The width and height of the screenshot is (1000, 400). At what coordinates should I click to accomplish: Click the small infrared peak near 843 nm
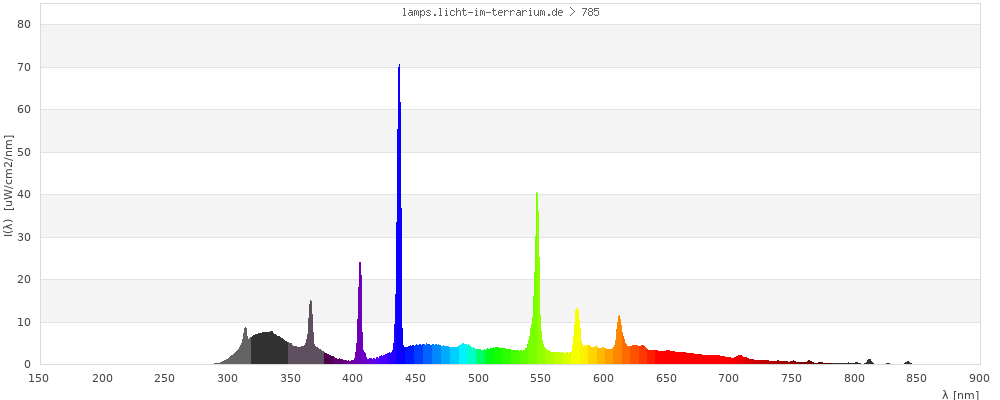coord(908,362)
